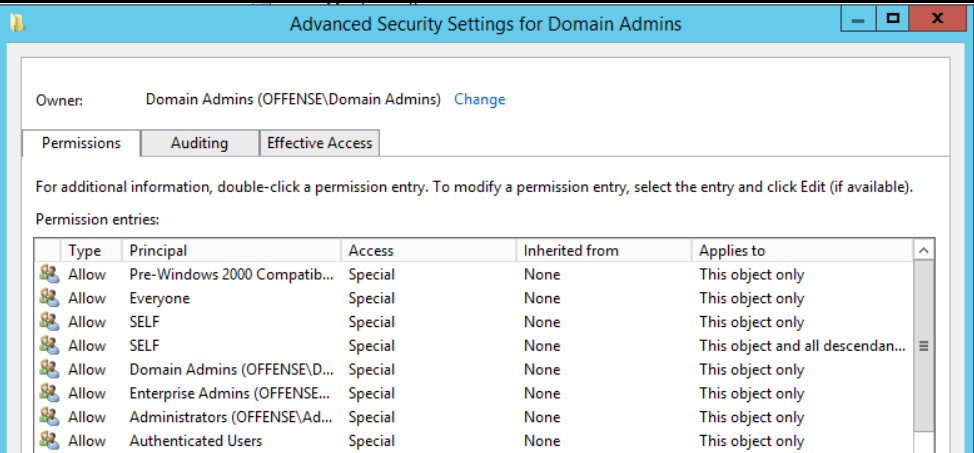Click icon of SELF descendants entry
This screenshot has height=453, width=974.
pyautogui.click(x=48, y=346)
